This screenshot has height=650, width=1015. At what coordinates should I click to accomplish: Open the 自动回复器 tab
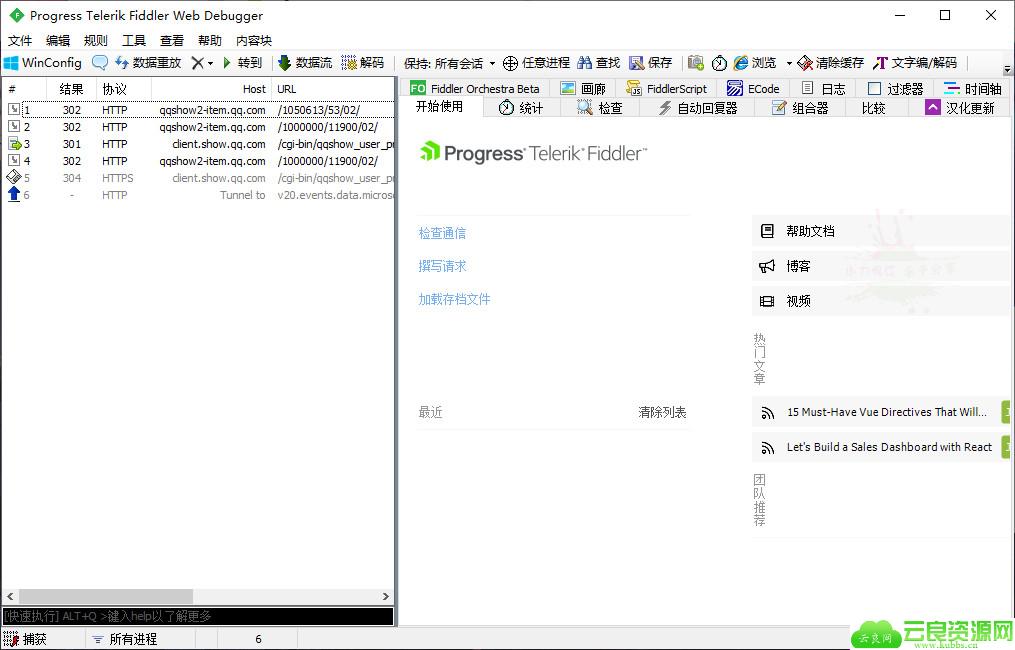pos(698,108)
